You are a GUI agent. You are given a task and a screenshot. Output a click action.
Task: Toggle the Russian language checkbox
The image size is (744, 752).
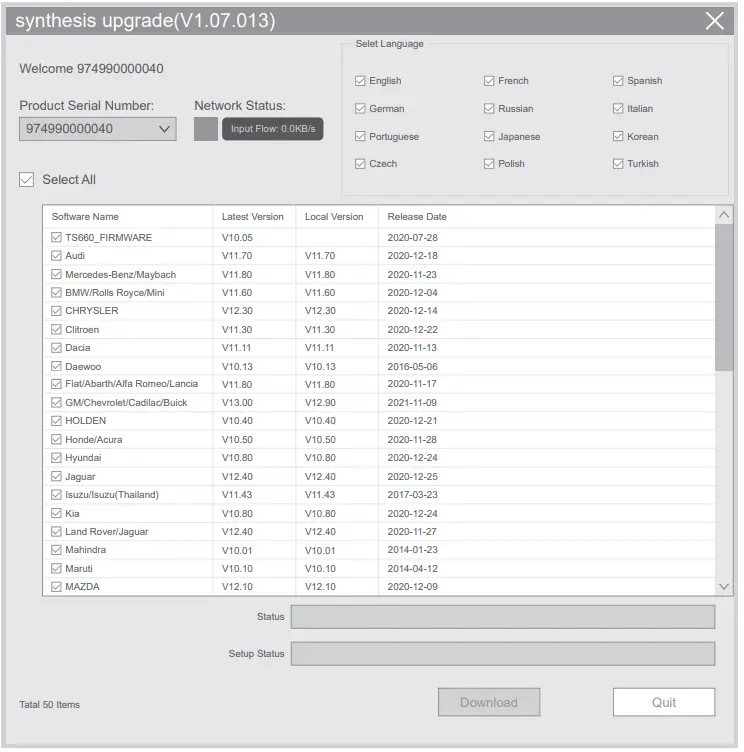pos(489,109)
